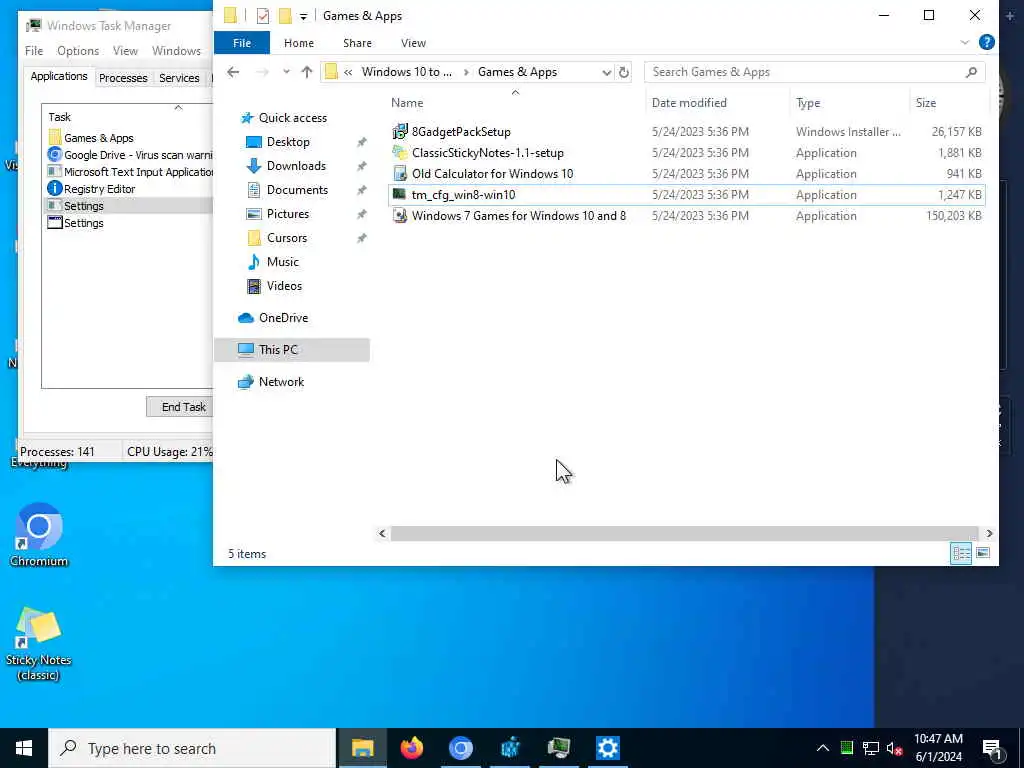
Task: Click Task Manager taskbar icon
Action: (x=558, y=748)
